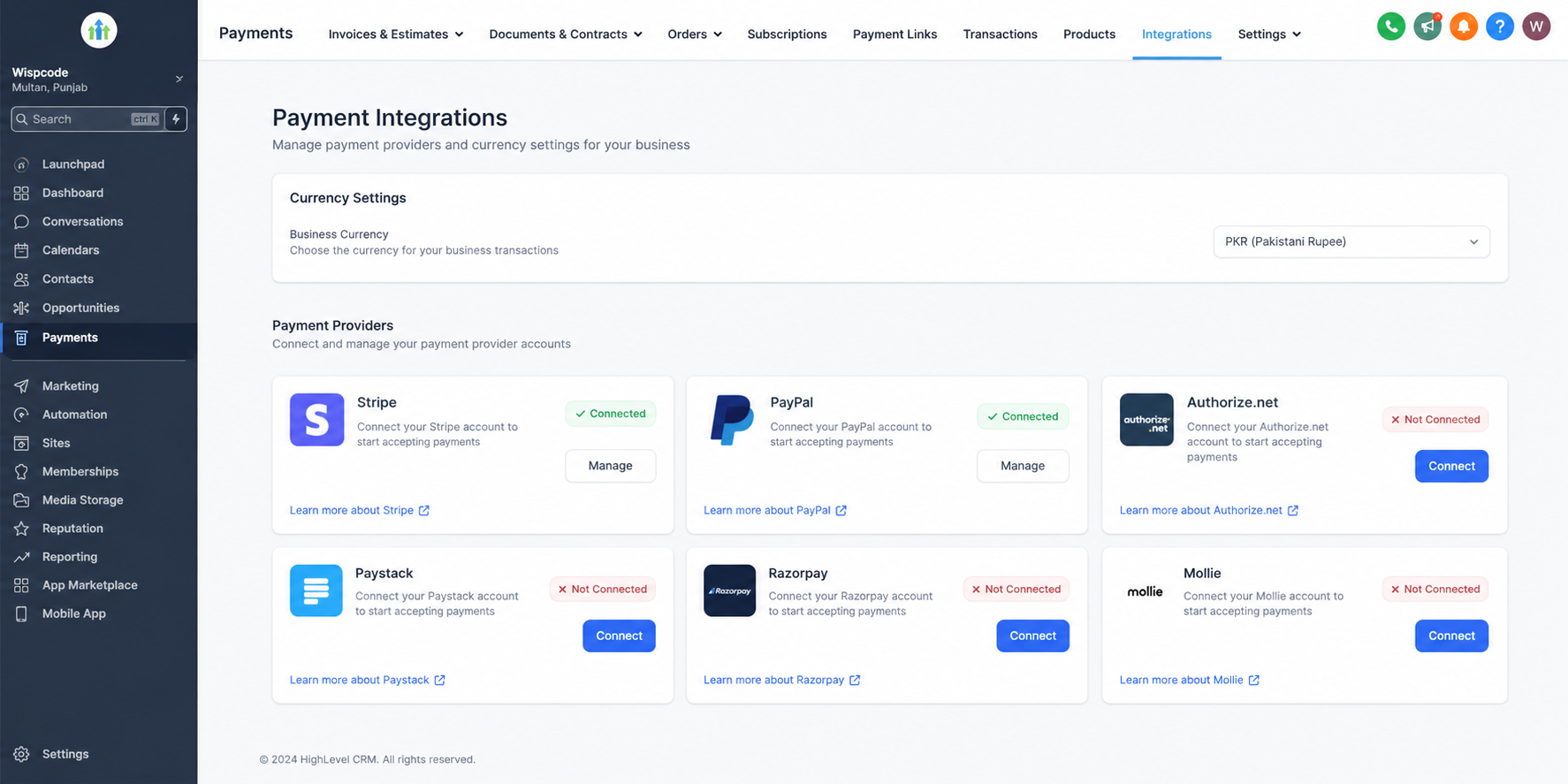Open the orange notifications bell
The image size is (1568, 784).
(x=1464, y=27)
